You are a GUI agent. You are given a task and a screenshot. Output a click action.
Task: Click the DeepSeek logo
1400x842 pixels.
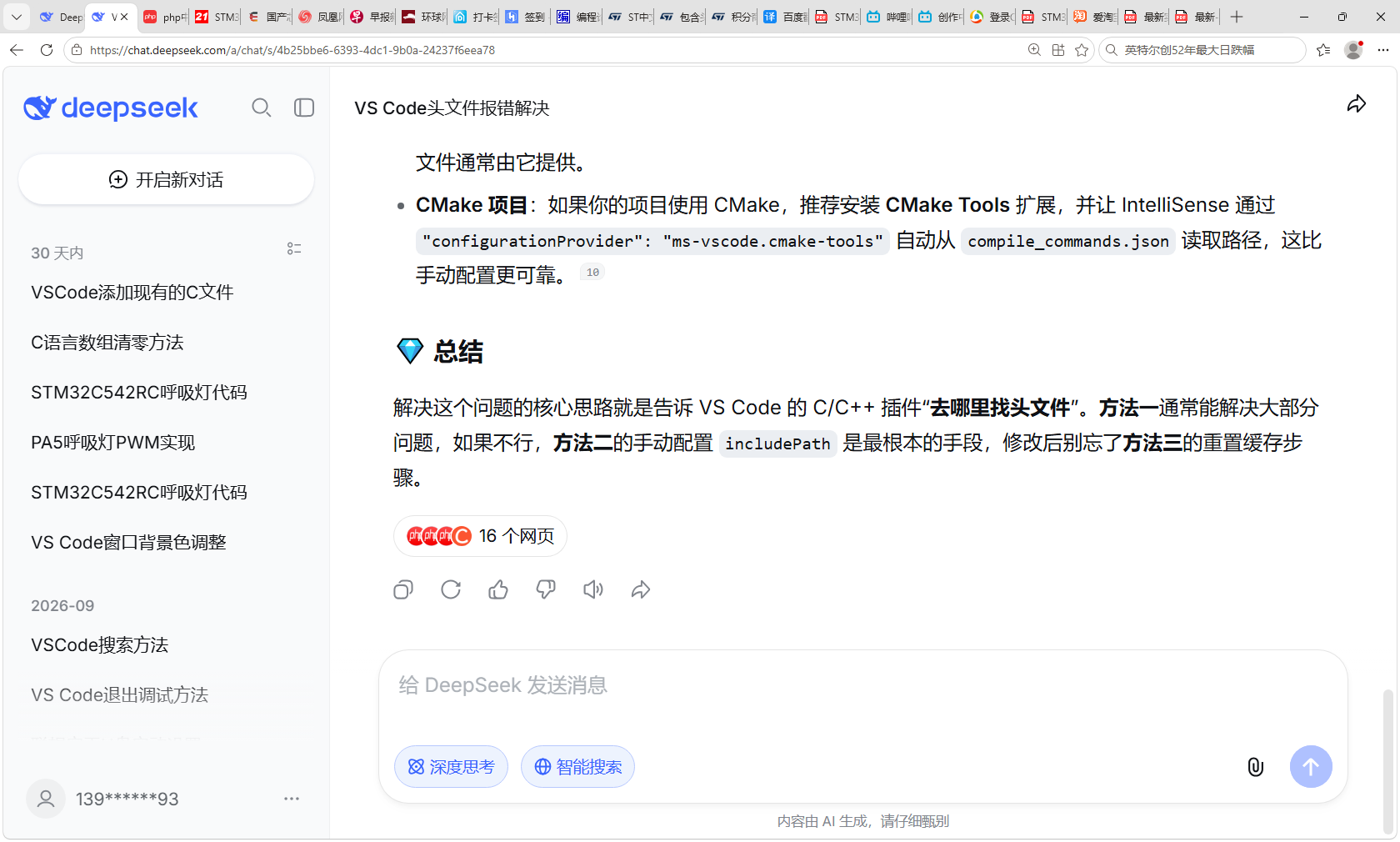click(x=111, y=108)
